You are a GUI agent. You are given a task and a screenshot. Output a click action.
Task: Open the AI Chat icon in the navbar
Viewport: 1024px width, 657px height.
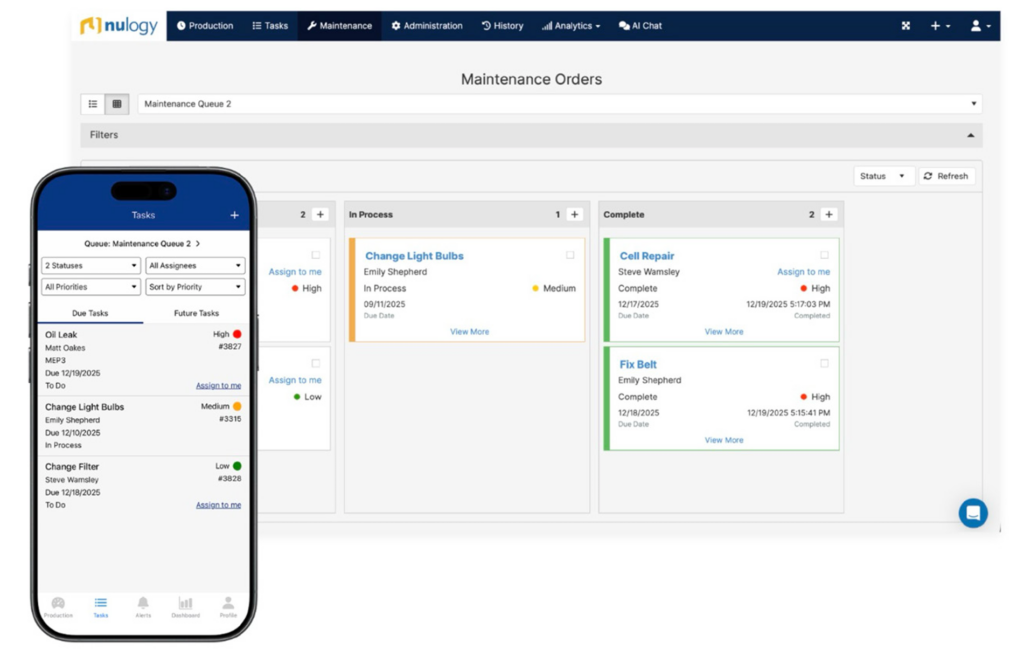click(623, 26)
